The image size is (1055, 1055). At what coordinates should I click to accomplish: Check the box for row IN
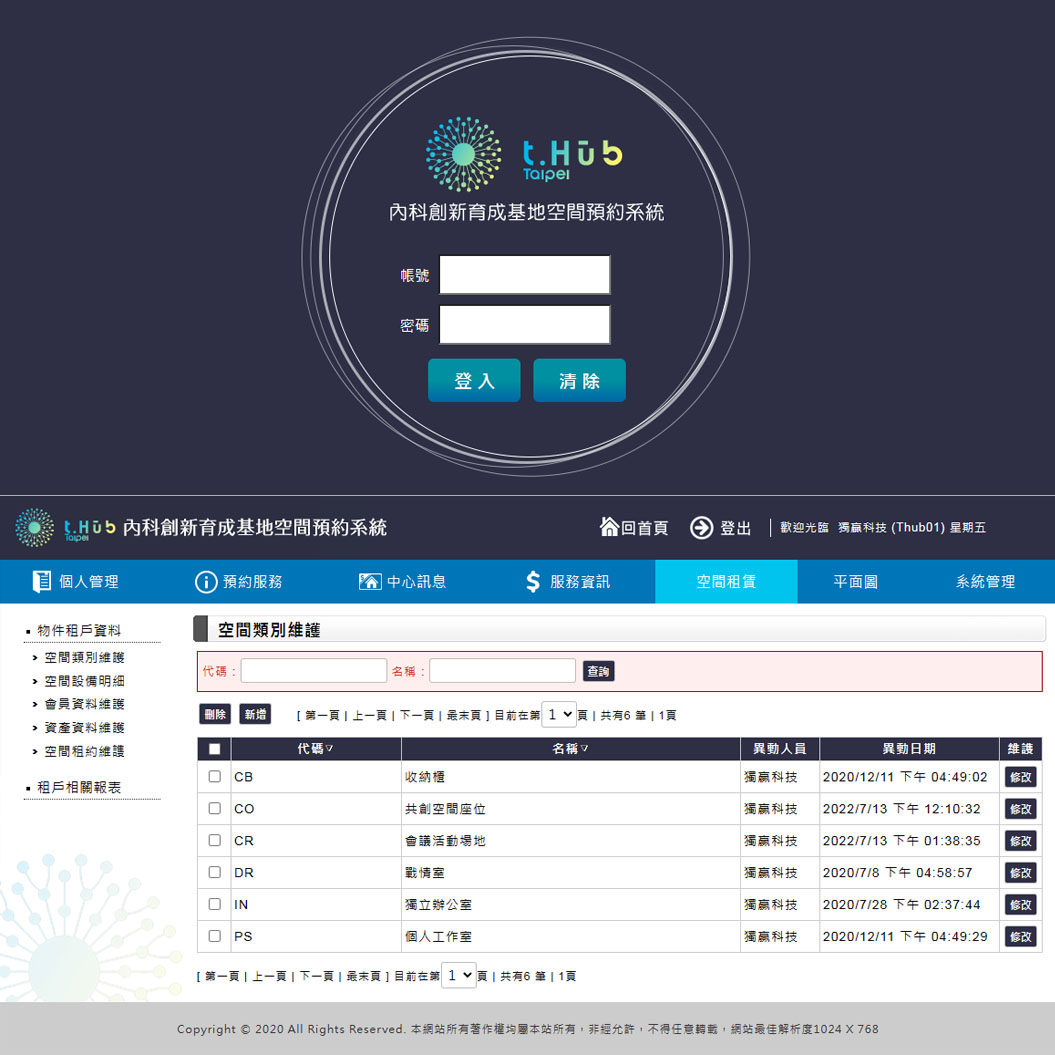pos(215,904)
